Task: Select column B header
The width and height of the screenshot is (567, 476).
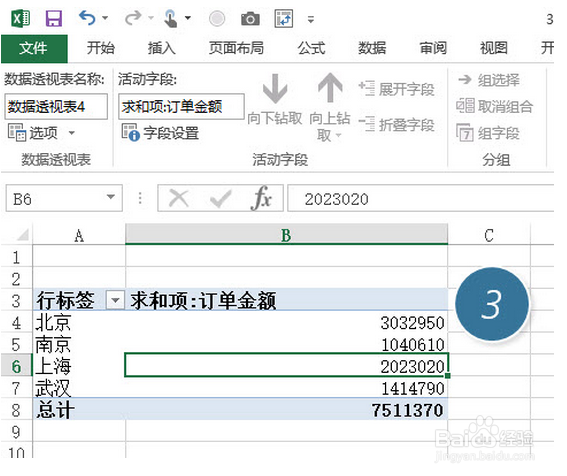Action: coord(286,235)
